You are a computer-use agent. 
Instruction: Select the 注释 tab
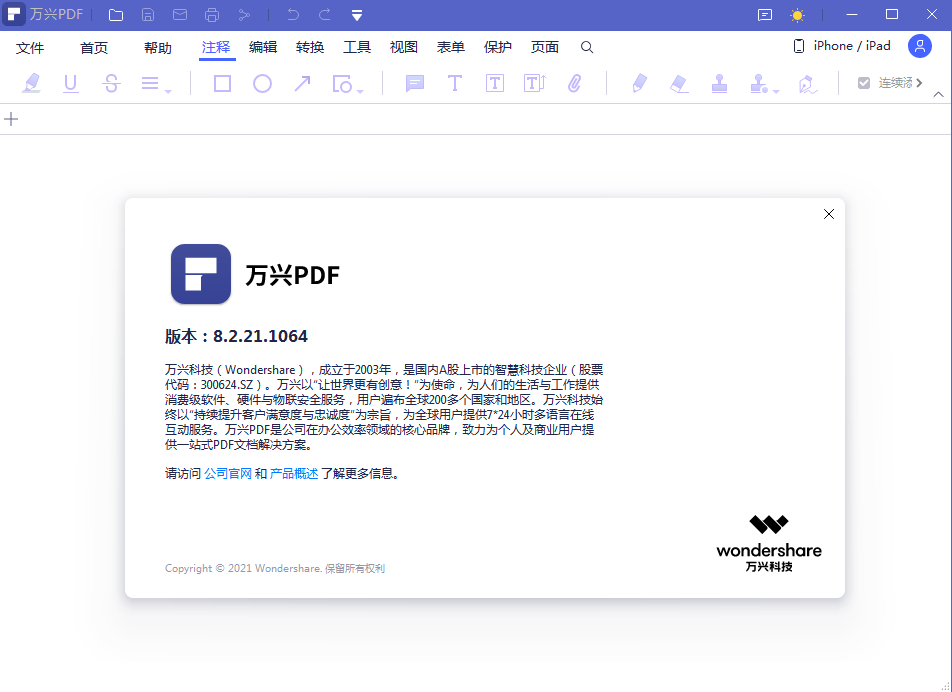pos(216,47)
